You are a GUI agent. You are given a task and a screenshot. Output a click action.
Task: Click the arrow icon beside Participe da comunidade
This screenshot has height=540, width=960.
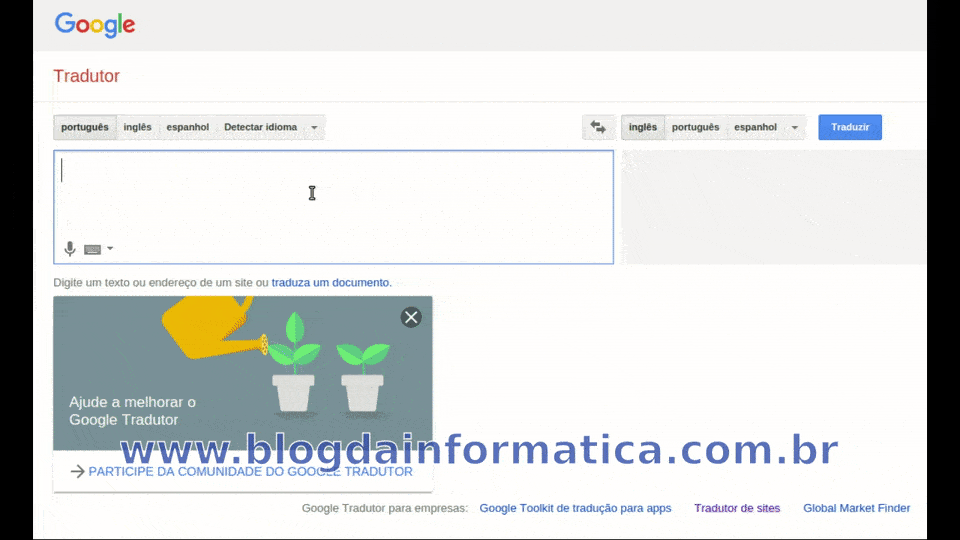click(77, 471)
